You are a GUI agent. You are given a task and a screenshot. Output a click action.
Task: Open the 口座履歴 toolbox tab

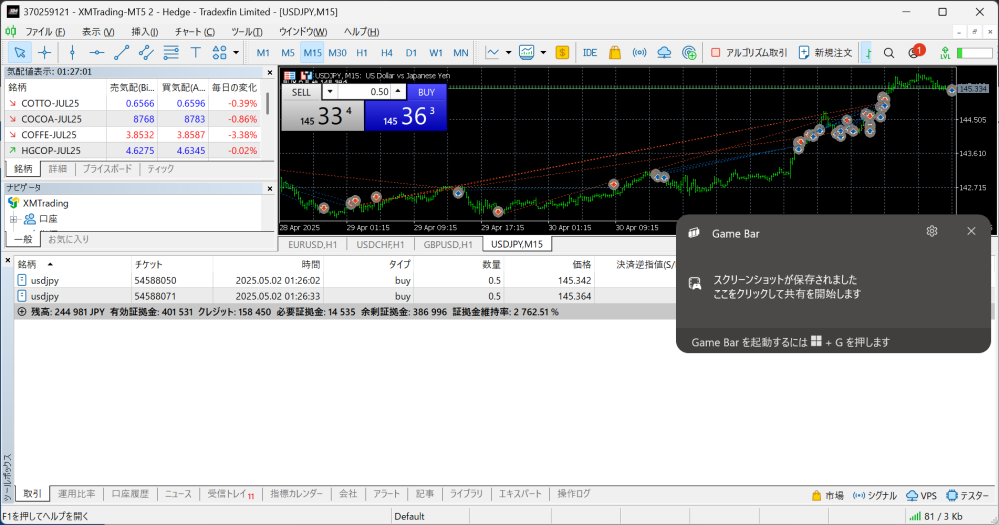[x=130, y=494]
